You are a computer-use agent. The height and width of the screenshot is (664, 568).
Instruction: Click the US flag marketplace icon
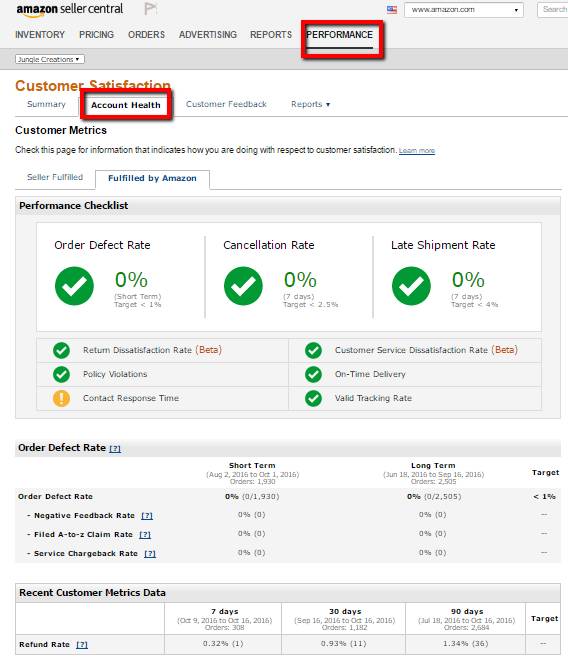click(392, 10)
